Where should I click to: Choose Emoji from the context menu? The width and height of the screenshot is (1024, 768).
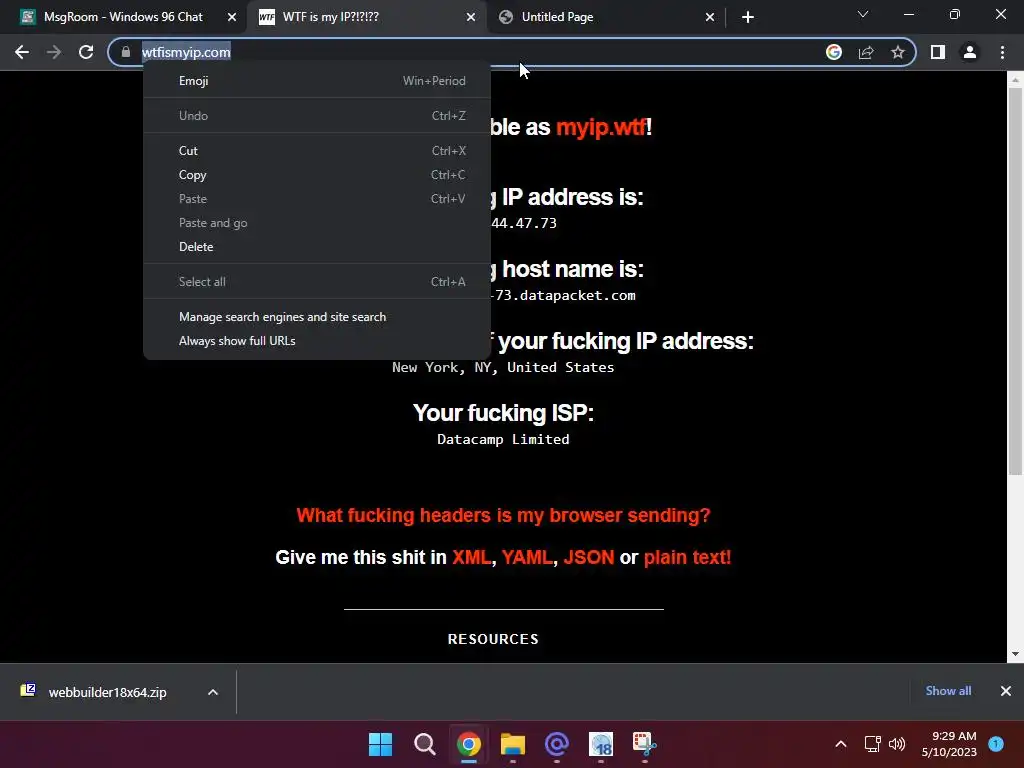pos(317,81)
